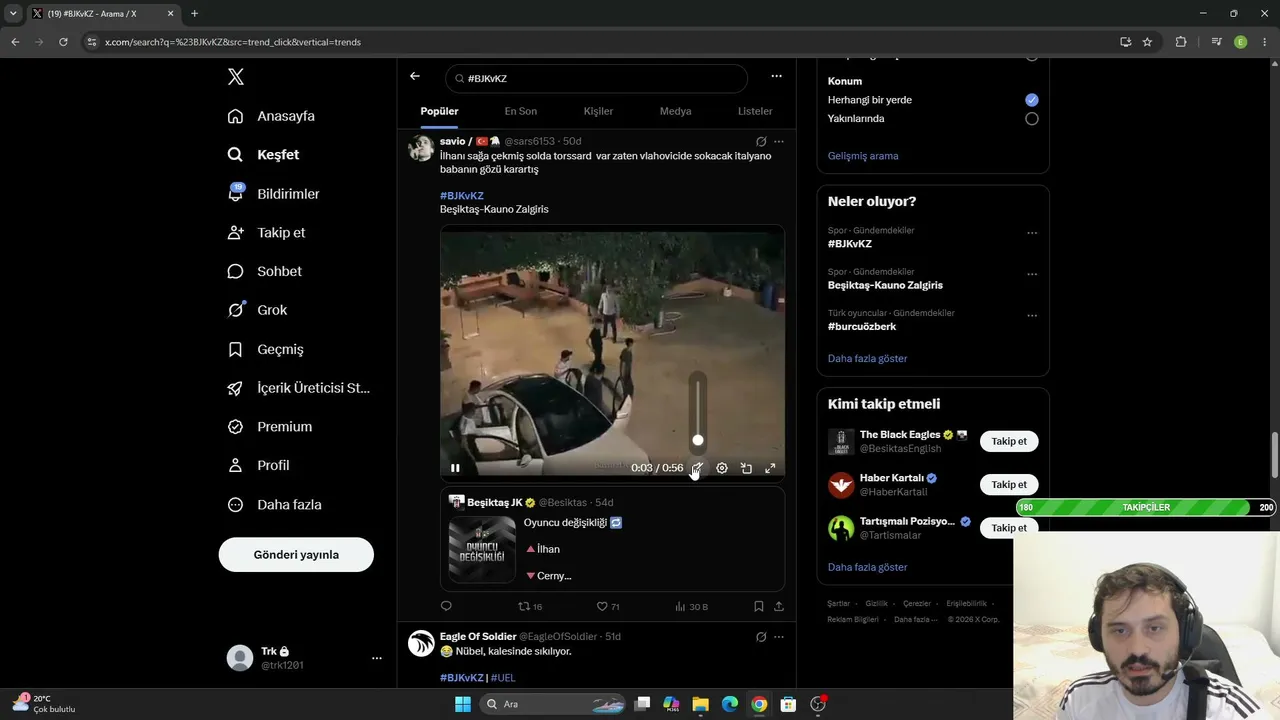1280x720 pixels.
Task: Open search options three-dot menu
Action: pos(776,76)
